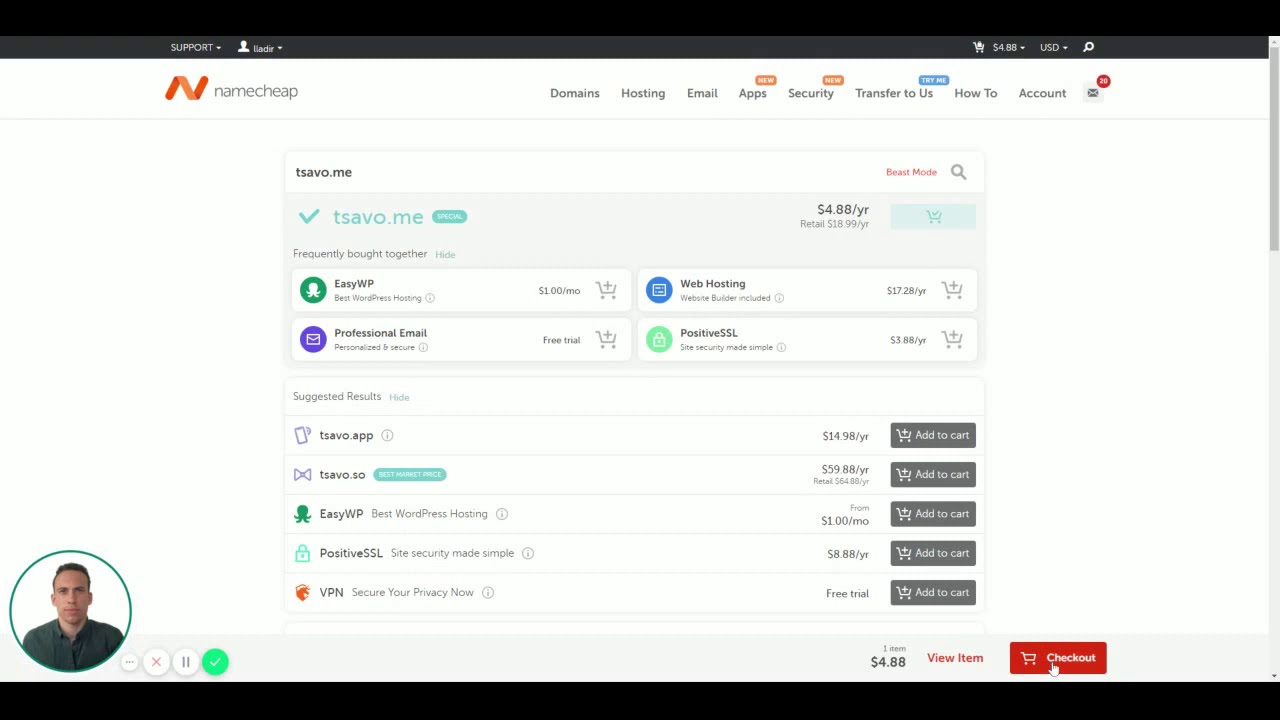Click the VPN orange fox icon
The height and width of the screenshot is (720, 1280).
point(303,592)
